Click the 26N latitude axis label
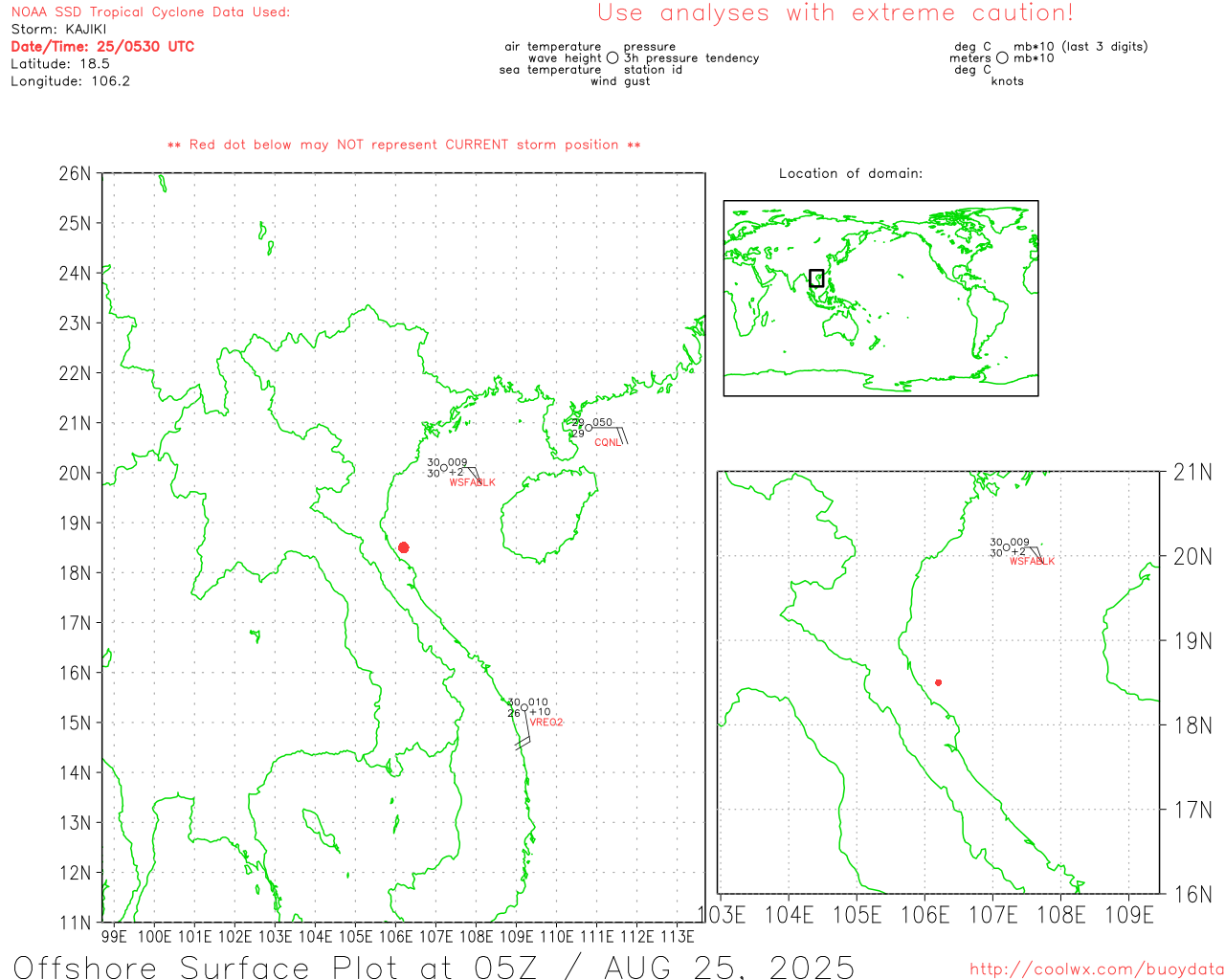 coord(75,174)
